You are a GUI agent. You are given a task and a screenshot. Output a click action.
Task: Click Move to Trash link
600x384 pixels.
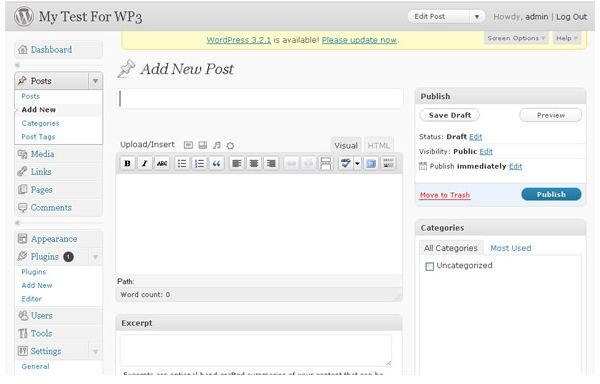point(445,195)
